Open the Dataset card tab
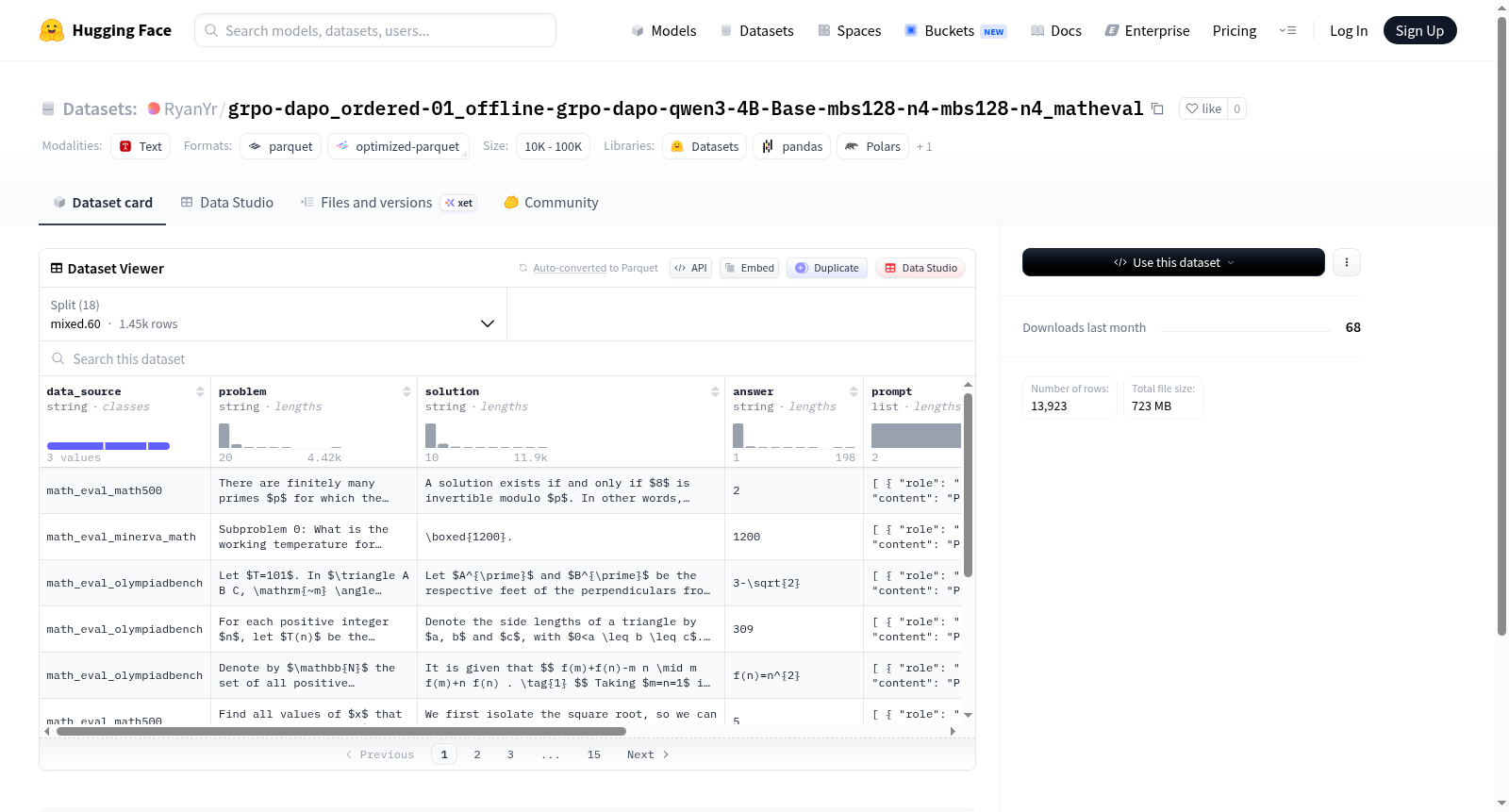1509x812 pixels. [102, 203]
